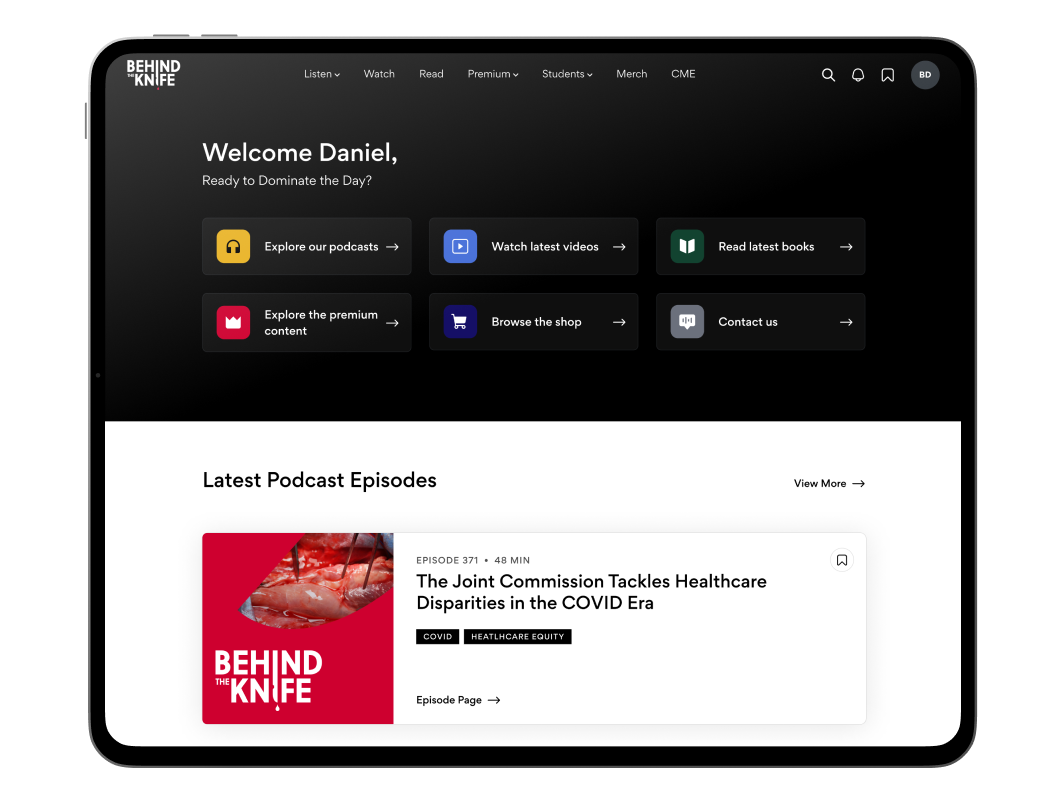Bookmark the Episode 371 podcast card
1060x801 pixels.
tap(842, 560)
